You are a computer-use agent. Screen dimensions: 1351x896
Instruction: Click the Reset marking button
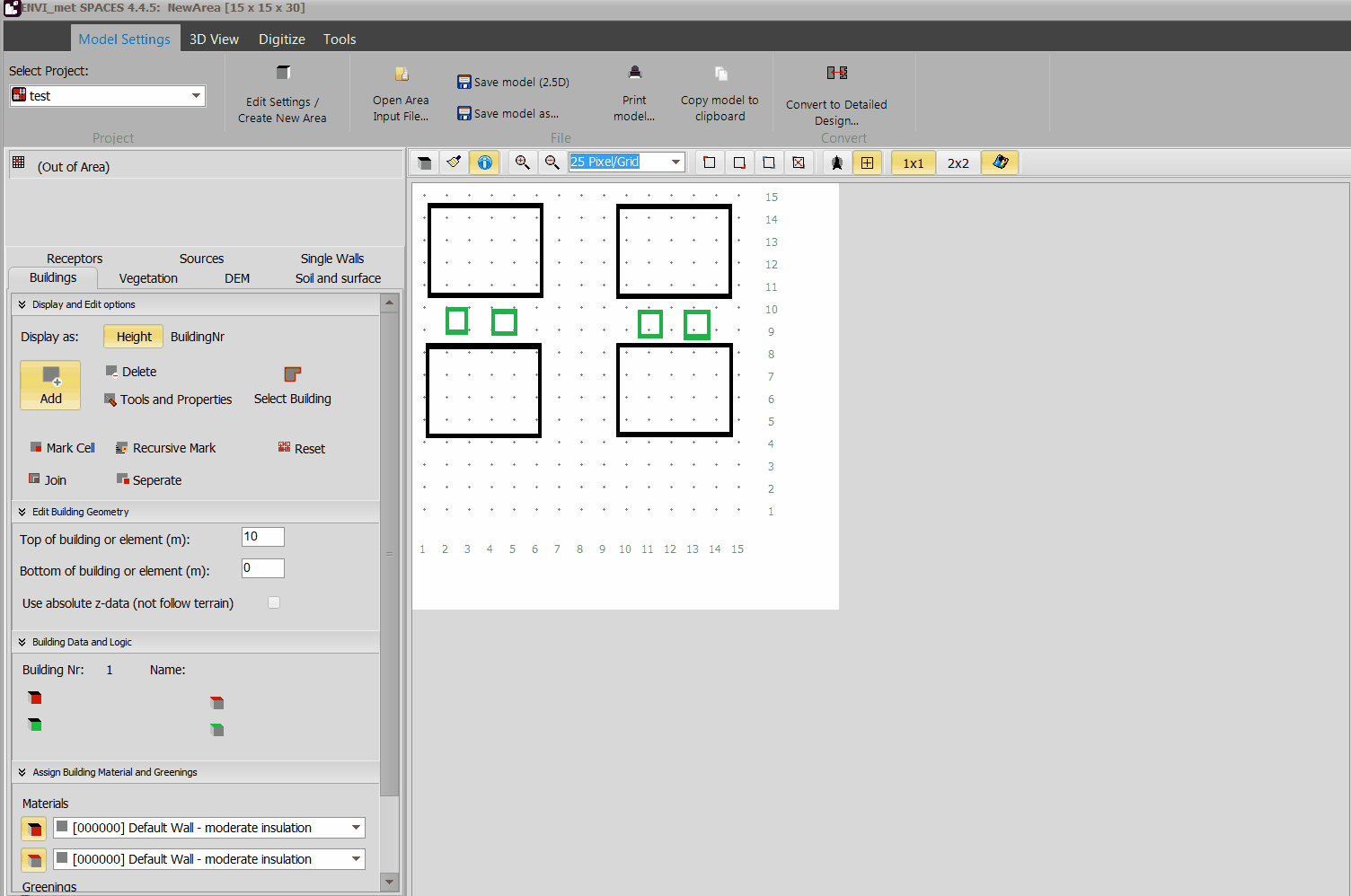coord(302,448)
